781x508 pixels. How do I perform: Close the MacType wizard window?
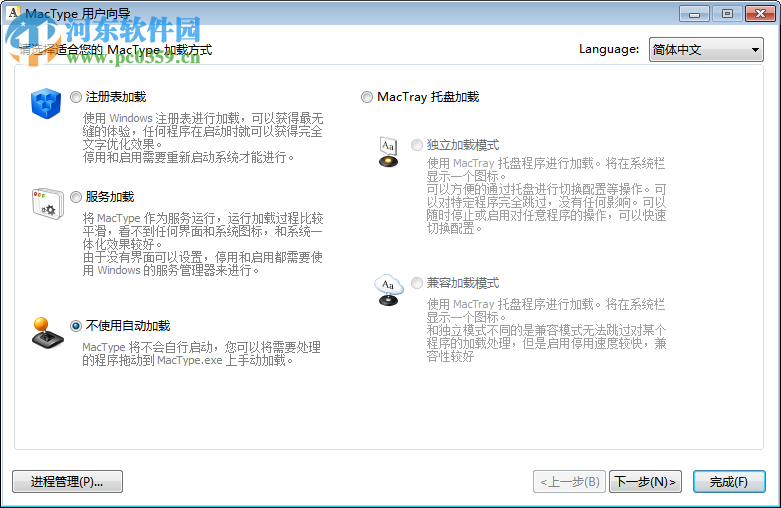(x=760, y=13)
